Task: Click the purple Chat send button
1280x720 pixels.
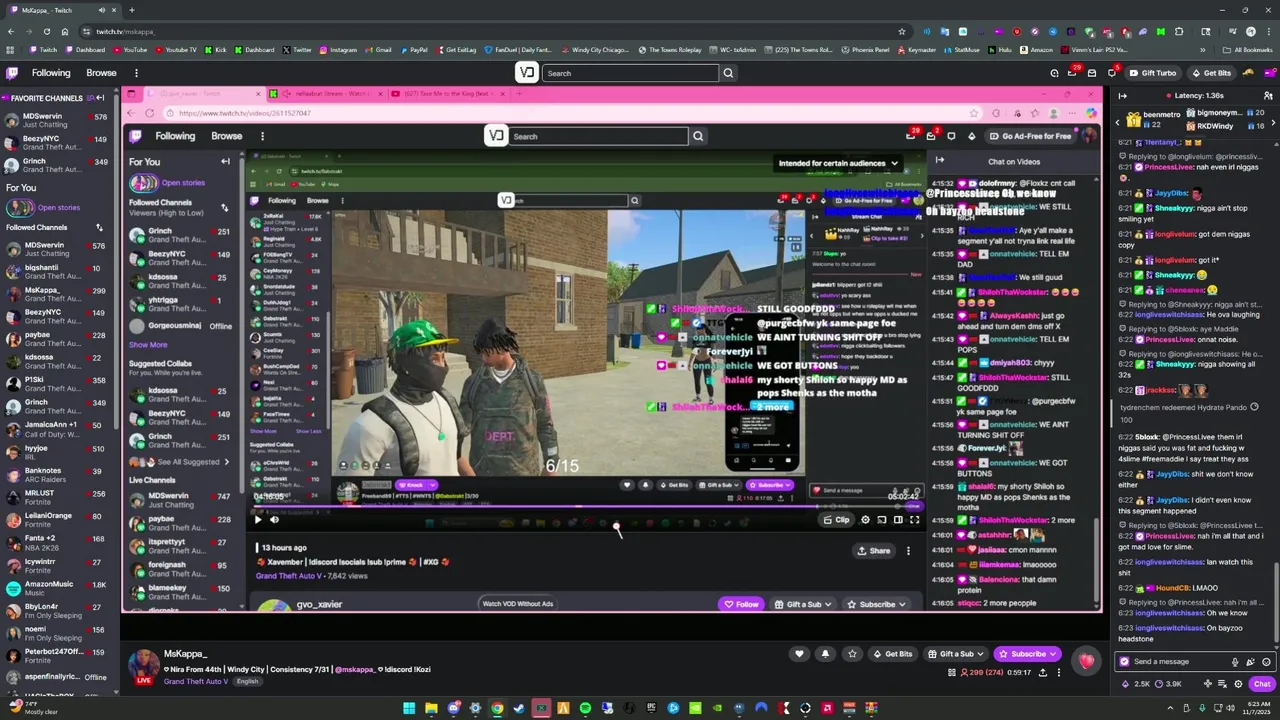Action: (x=1262, y=684)
